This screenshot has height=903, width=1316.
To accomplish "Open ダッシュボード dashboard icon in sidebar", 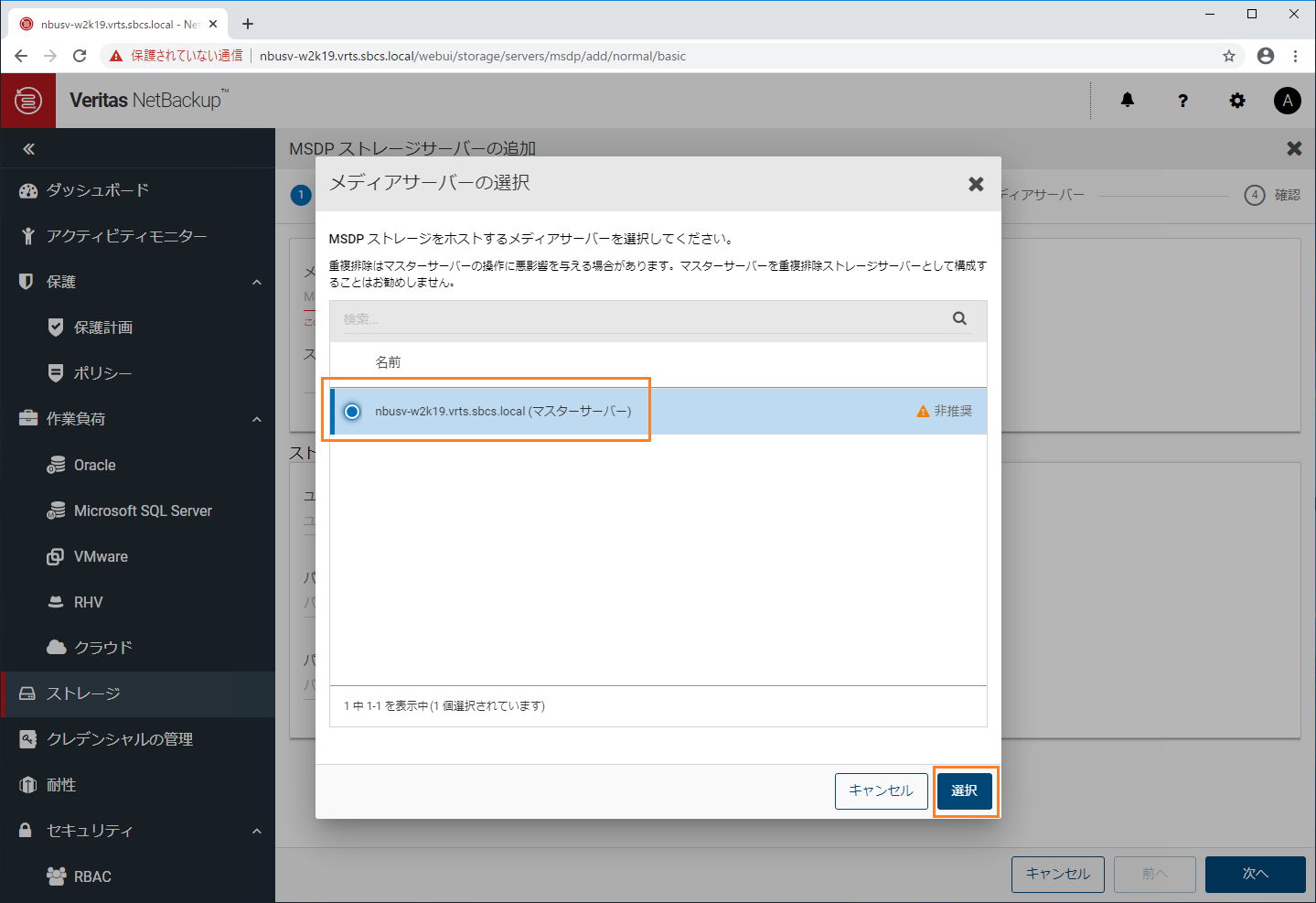I will (28, 190).
